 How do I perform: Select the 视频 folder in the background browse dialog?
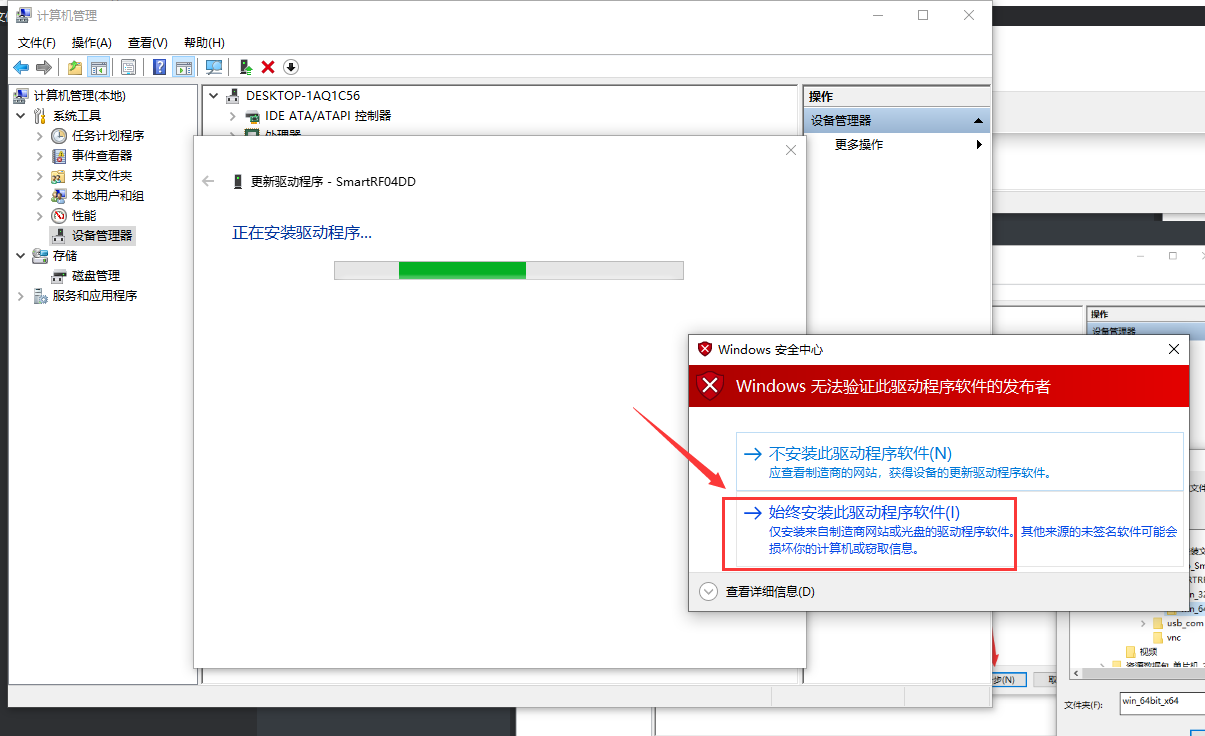coord(1147,652)
